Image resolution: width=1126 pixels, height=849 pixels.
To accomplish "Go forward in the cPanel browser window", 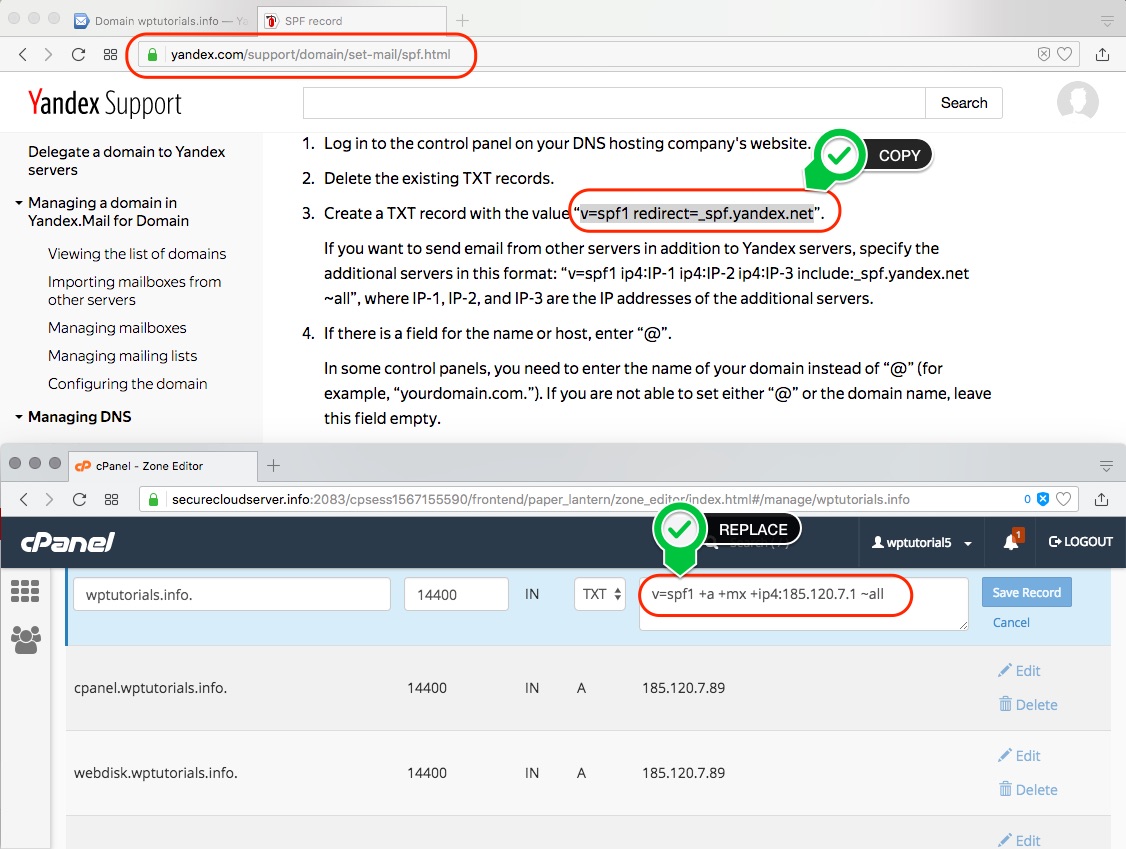I will 49,499.
